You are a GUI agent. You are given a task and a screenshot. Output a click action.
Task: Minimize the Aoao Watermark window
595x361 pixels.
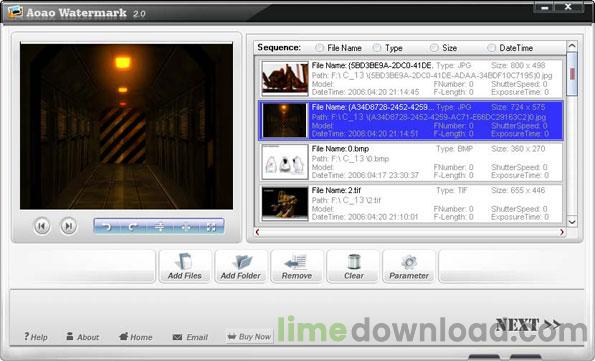pyautogui.click(x=544, y=7)
